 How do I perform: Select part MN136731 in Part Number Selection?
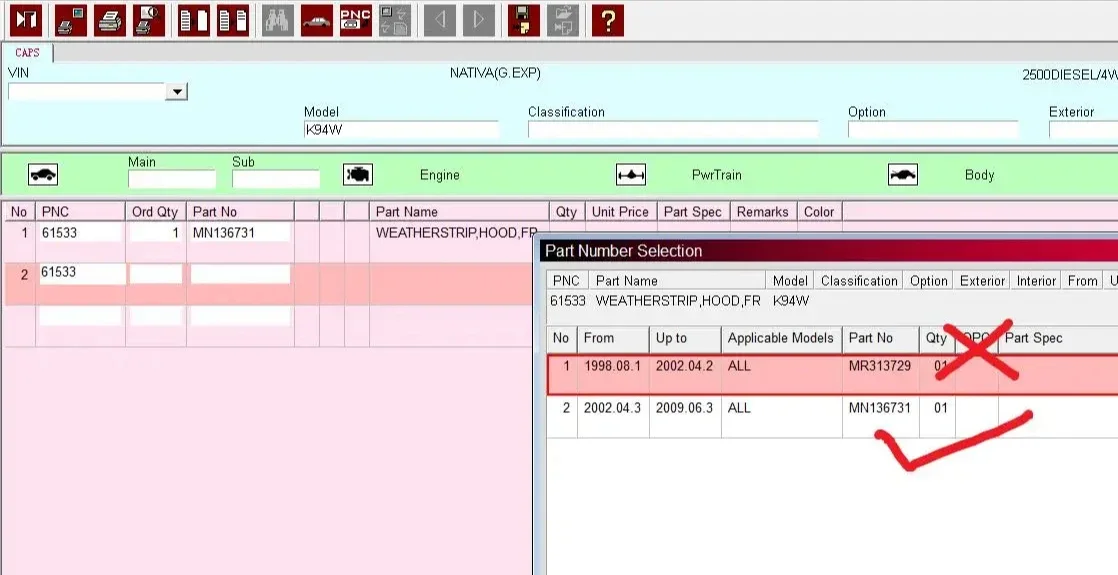point(880,408)
